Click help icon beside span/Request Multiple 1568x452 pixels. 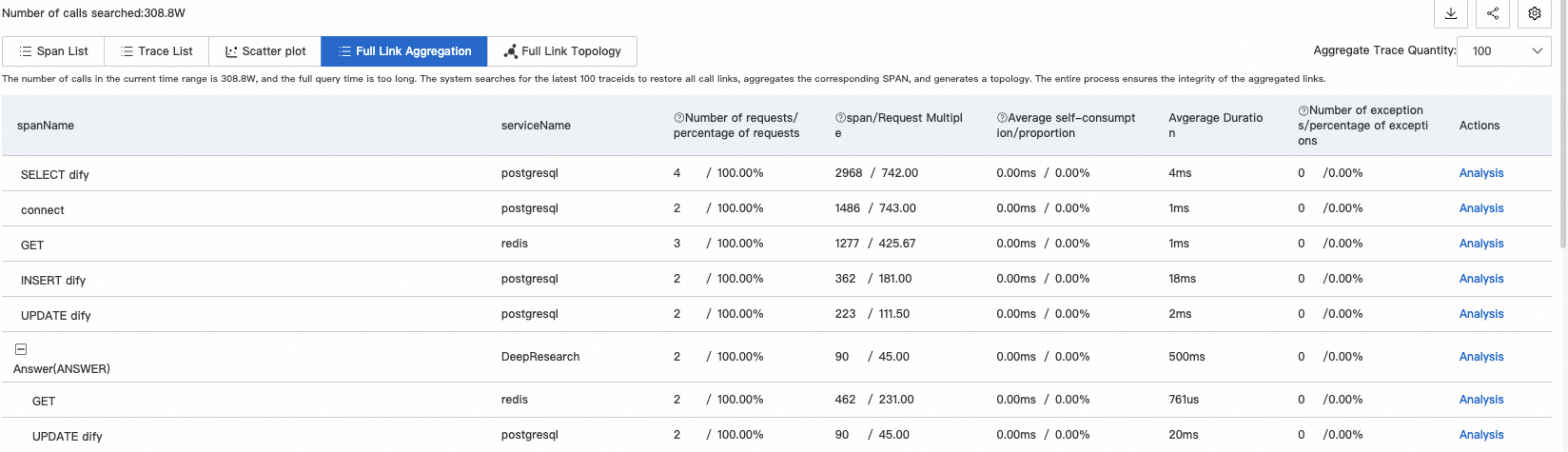pyautogui.click(x=840, y=118)
